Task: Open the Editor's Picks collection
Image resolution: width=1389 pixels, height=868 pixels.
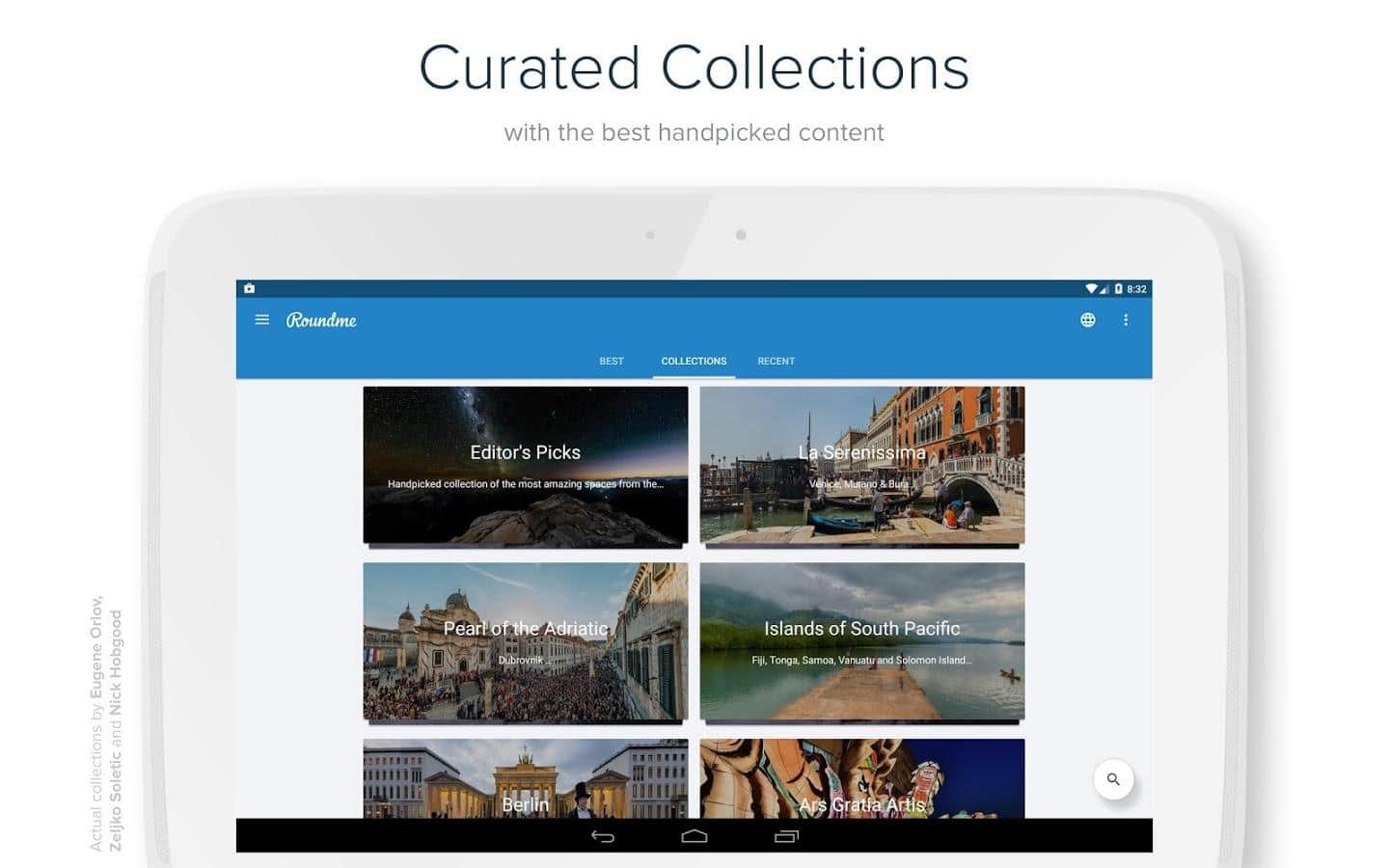Action: pyautogui.click(x=526, y=466)
